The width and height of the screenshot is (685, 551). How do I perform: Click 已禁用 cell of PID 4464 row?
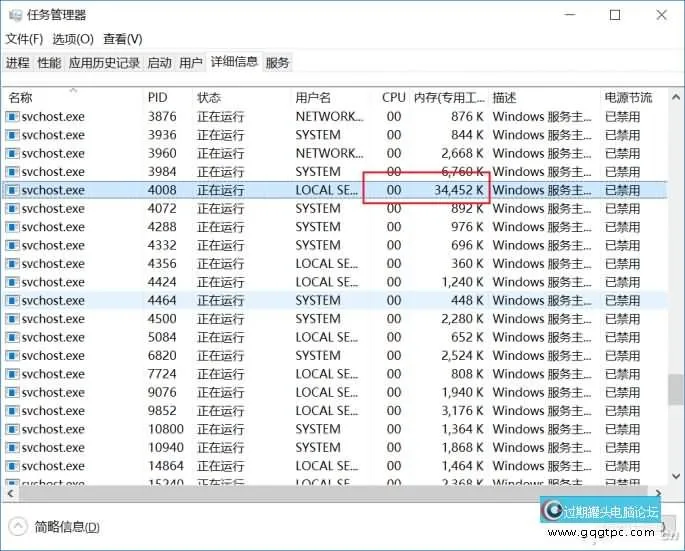click(623, 301)
